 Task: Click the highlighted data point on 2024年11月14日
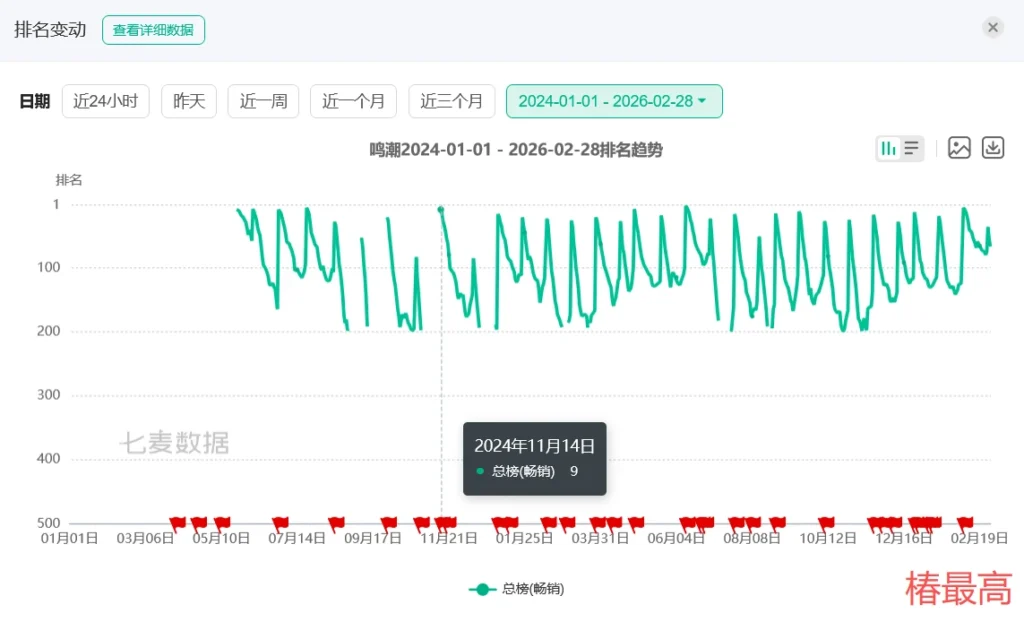tap(441, 210)
